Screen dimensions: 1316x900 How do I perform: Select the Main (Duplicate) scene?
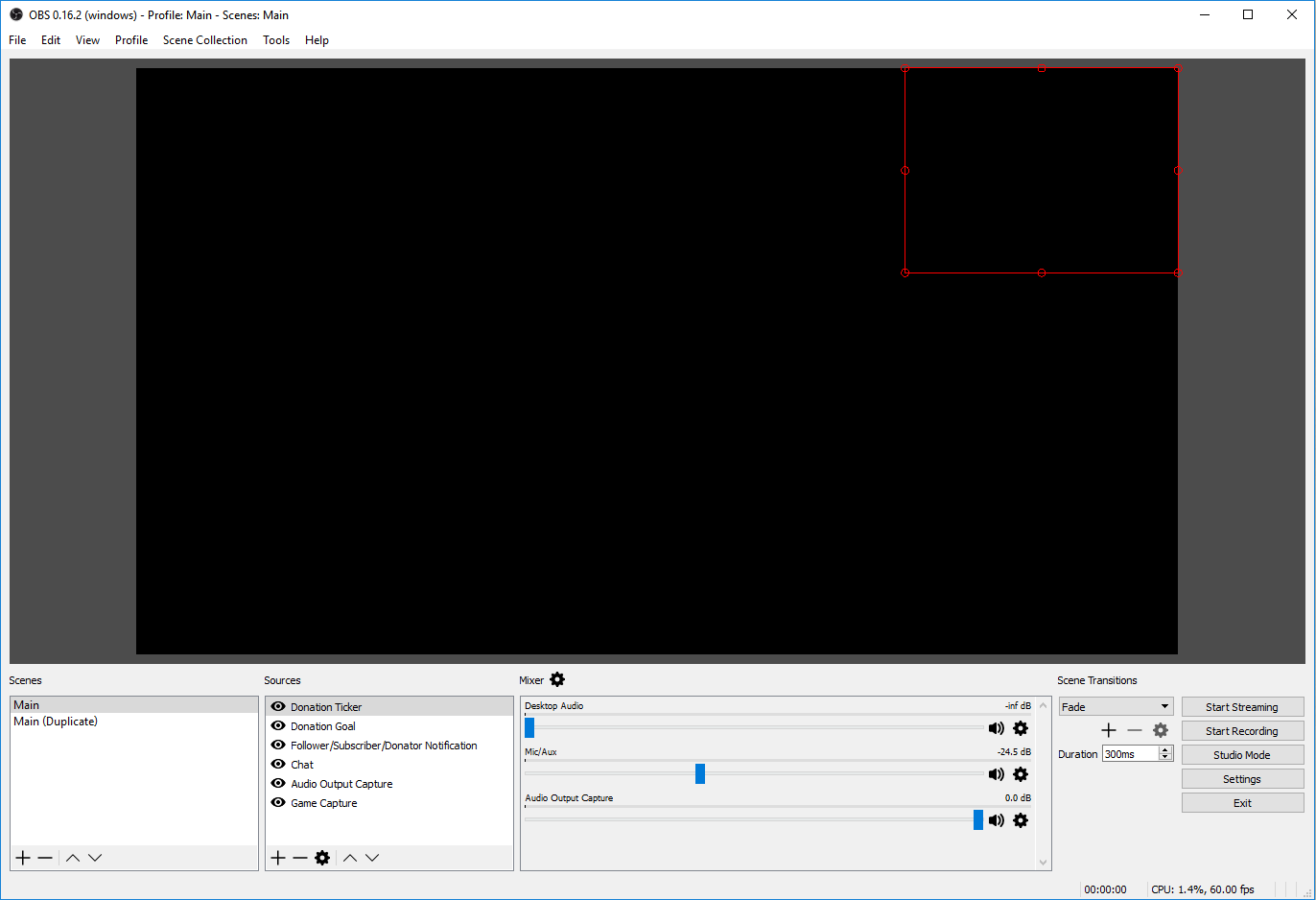coord(134,722)
